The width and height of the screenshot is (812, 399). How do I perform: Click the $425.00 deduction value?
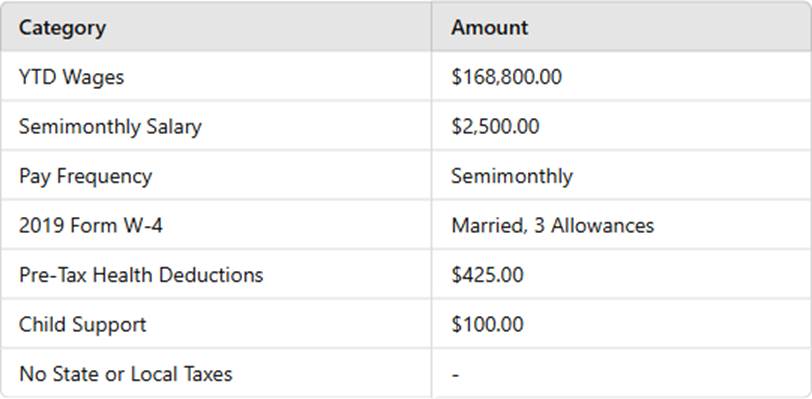click(487, 275)
